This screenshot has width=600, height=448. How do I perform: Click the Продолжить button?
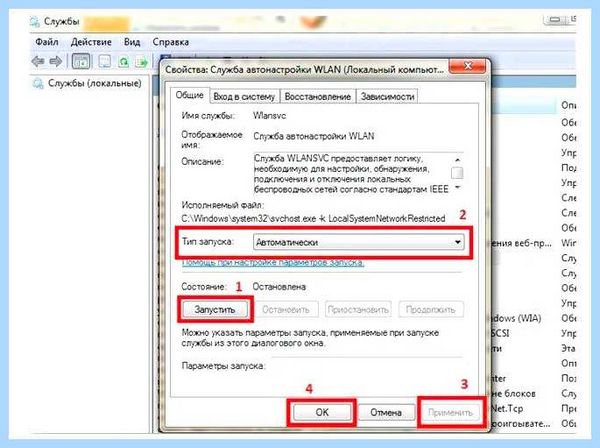click(x=430, y=309)
